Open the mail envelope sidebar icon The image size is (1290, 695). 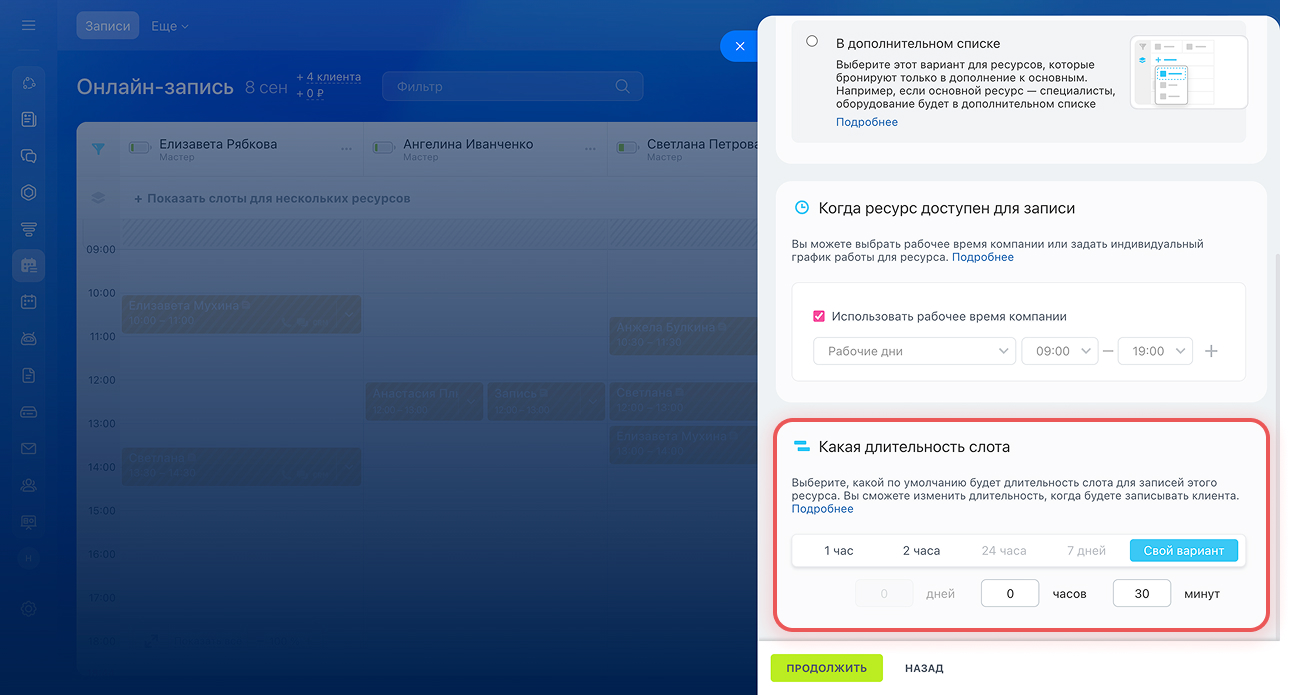pyautogui.click(x=29, y=448)
